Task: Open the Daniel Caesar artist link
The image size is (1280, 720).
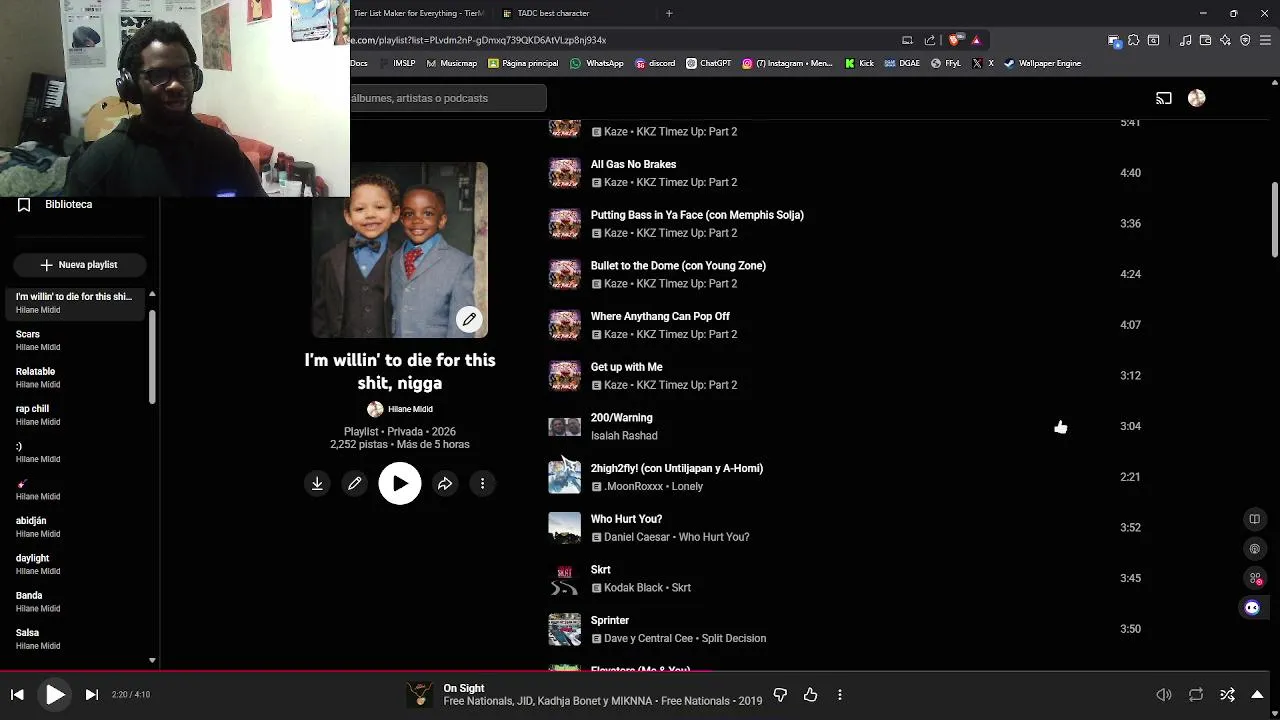Action: [x=637, y=537]
